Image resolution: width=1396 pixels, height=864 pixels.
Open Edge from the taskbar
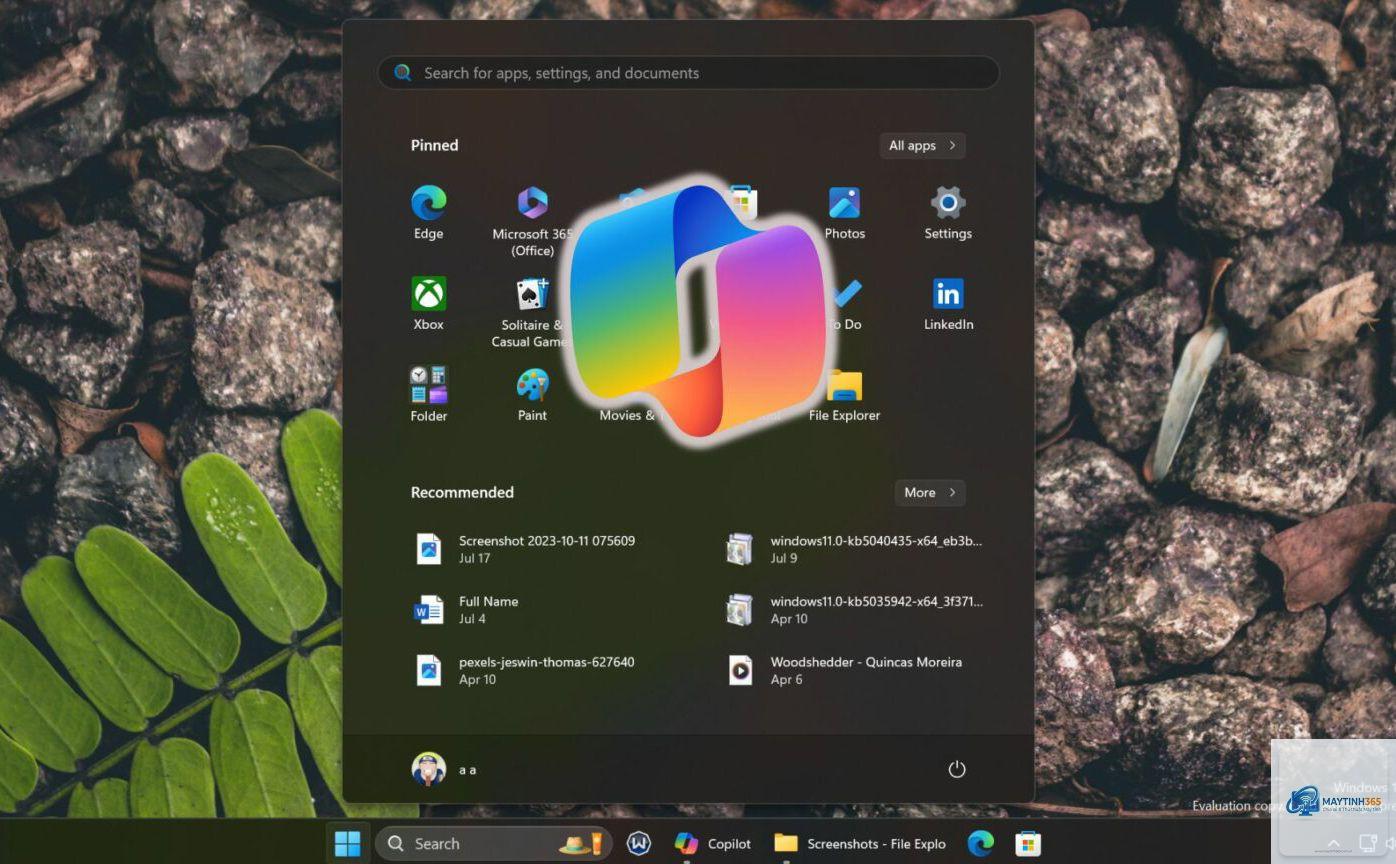(x=981, y=844)
